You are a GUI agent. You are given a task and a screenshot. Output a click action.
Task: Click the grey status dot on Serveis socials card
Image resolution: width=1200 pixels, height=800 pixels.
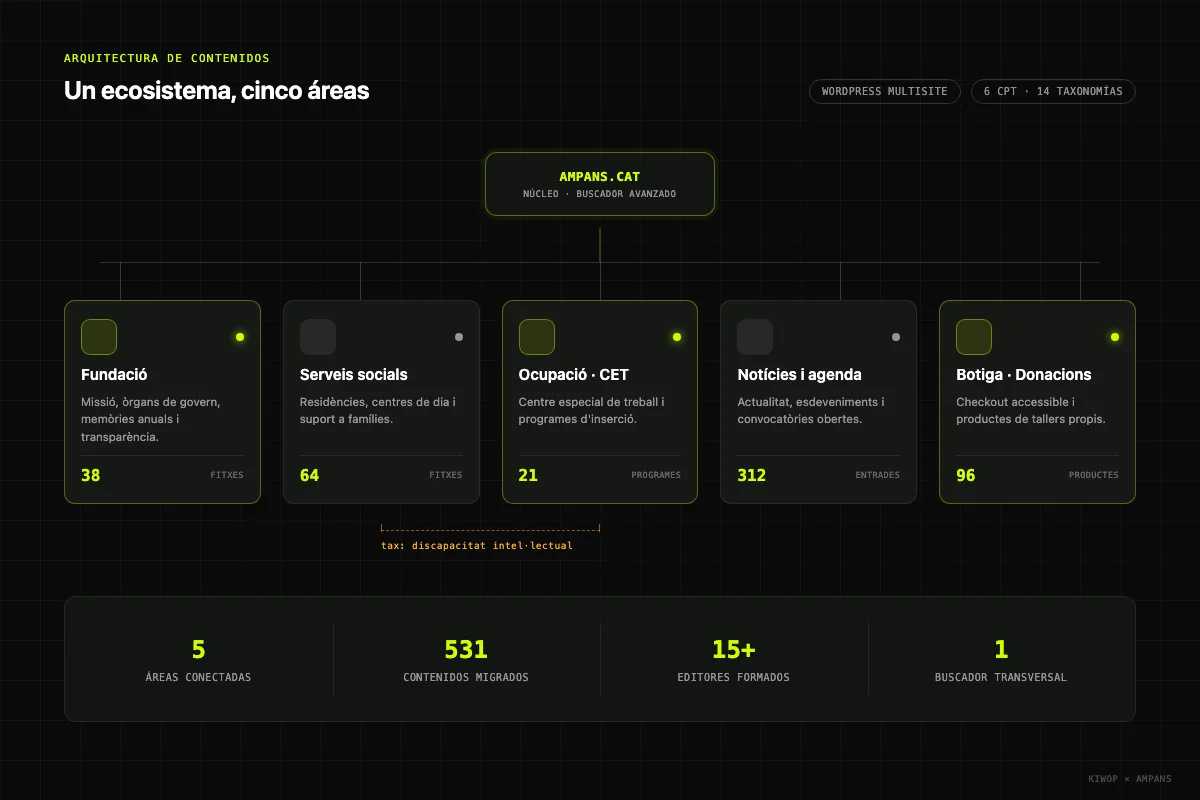click(x=459, y=337)
